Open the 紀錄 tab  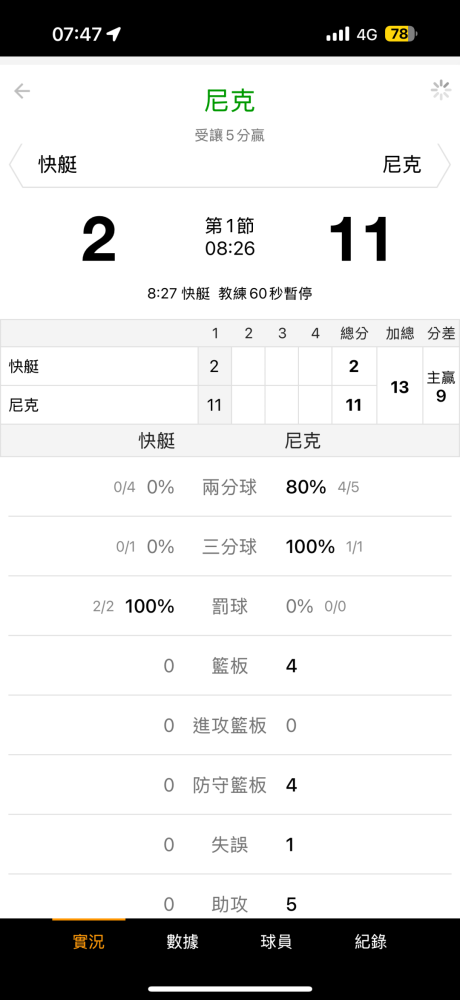tap(371, 941)
